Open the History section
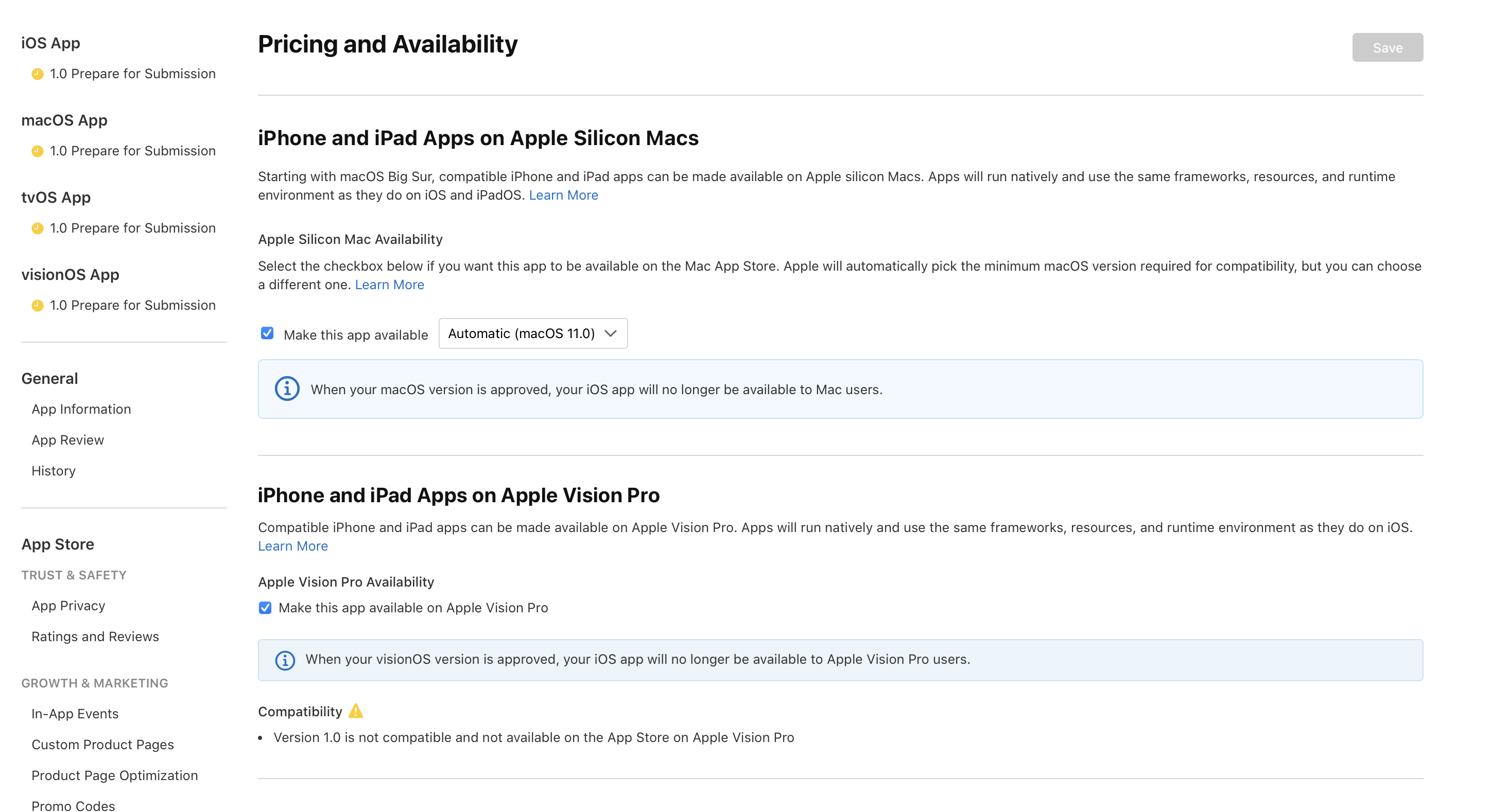 coord(53,470)
